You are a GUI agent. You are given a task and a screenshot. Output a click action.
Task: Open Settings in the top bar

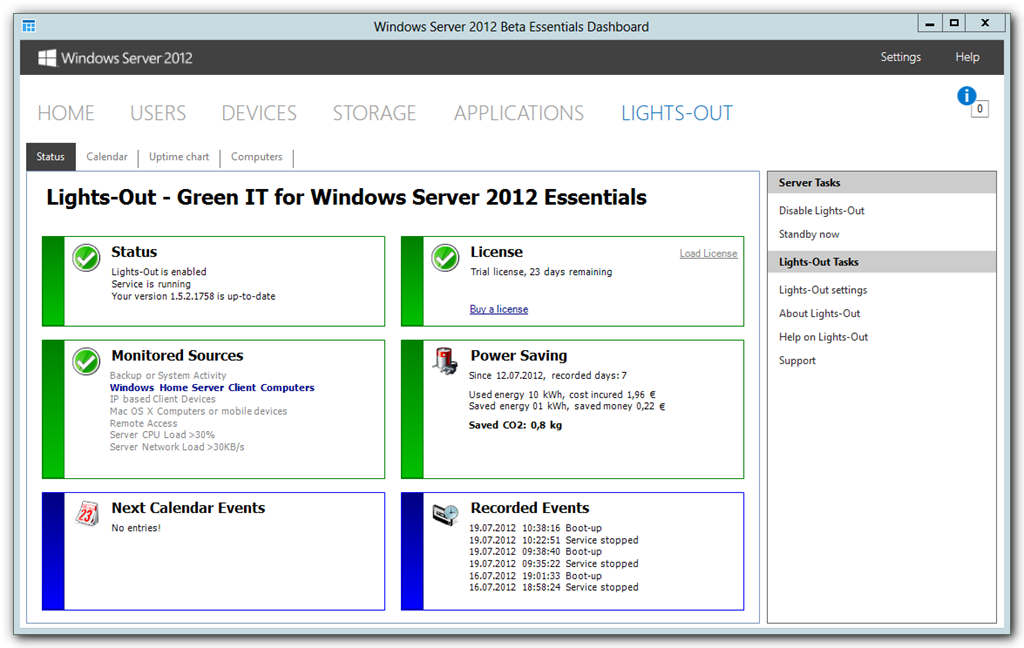pyautogui.click(x=901, y=57)
